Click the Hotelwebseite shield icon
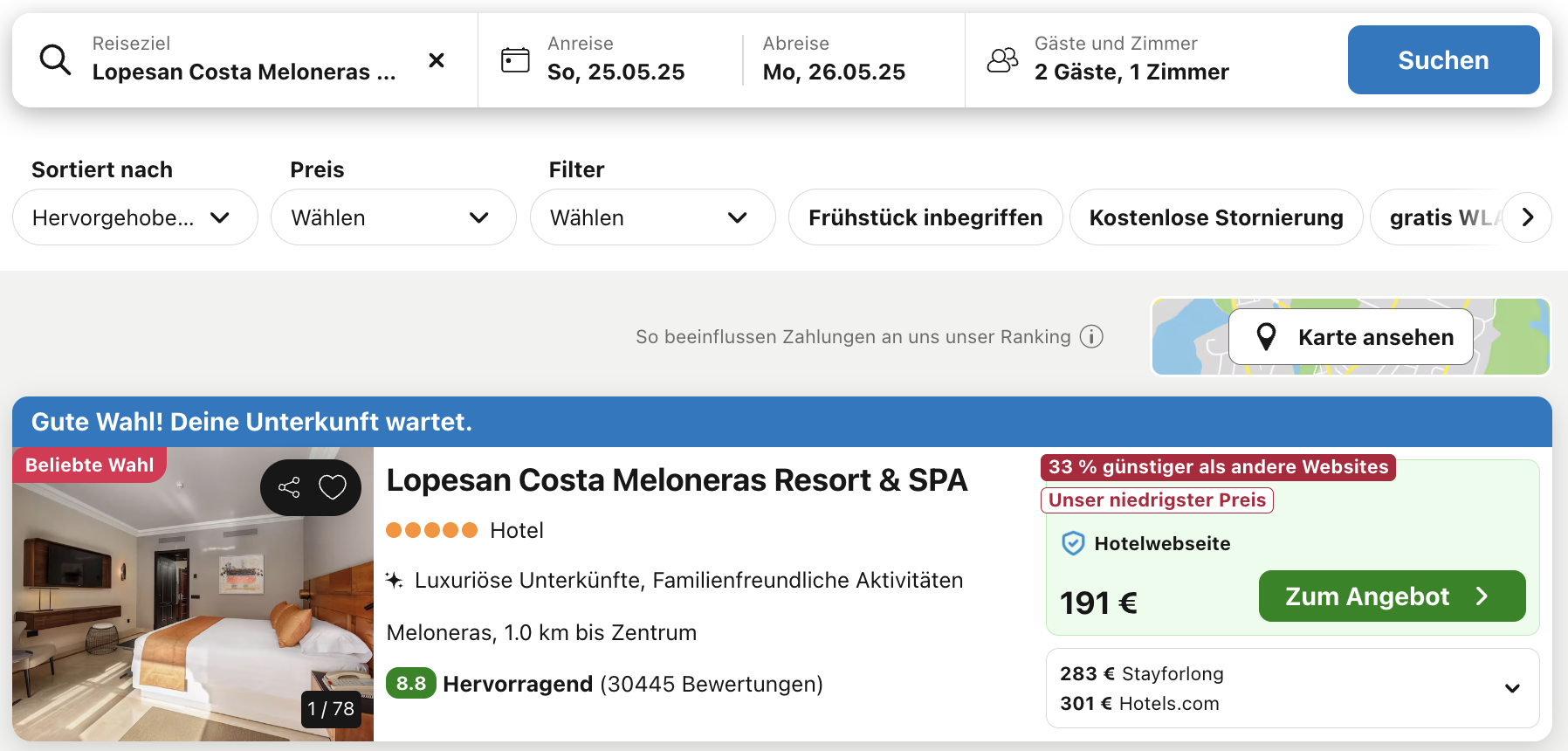 pyautogui.click(x=1073, y=543)
